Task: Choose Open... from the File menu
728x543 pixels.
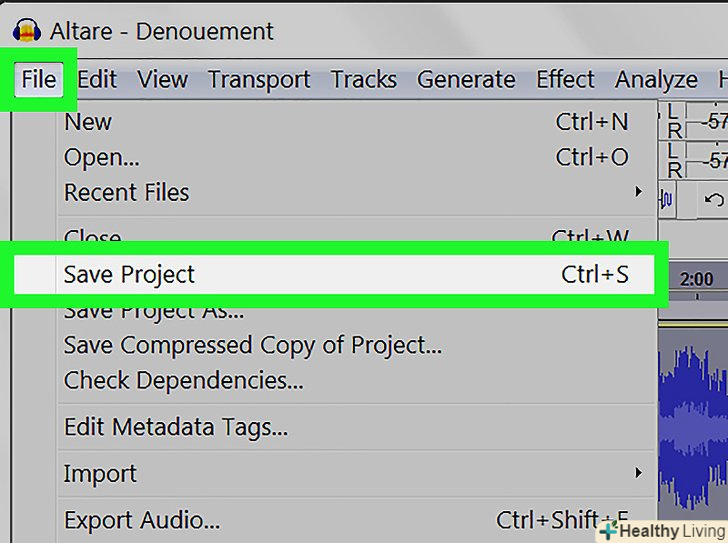Action: coord(102,157)
